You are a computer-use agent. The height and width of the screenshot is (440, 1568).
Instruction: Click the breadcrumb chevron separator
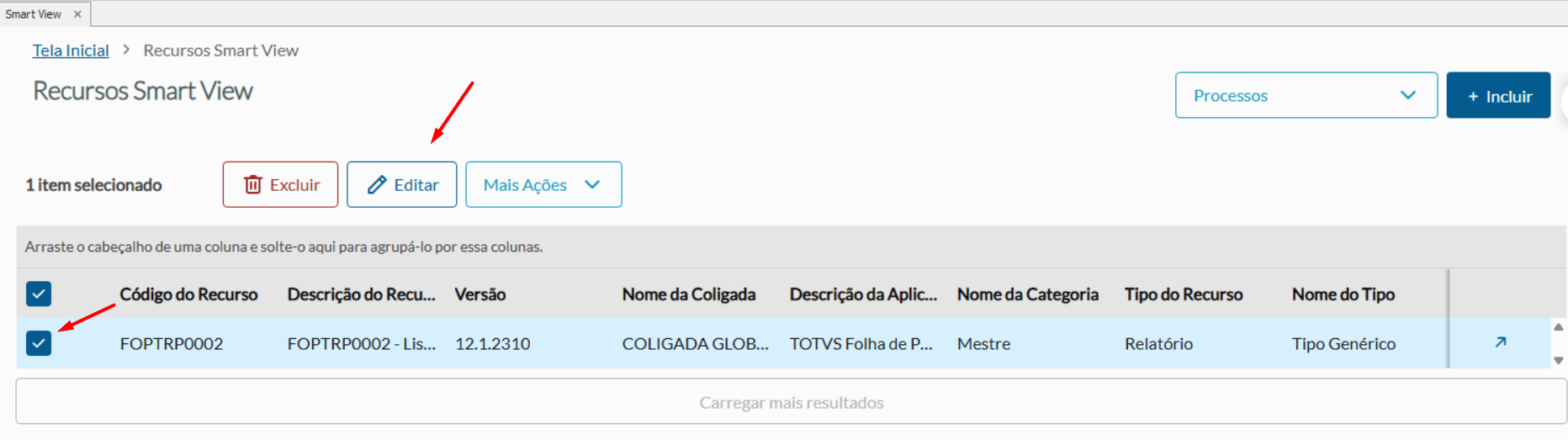pyautogui.click(x=126, y=50)
